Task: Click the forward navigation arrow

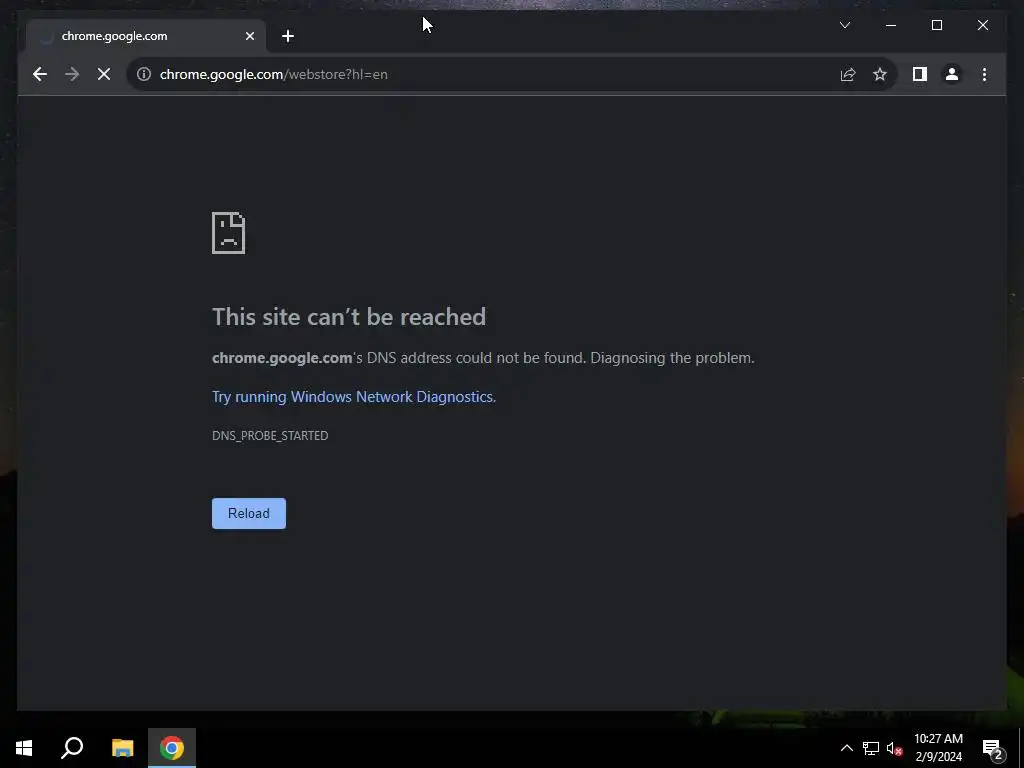Action: tap(72, 74)
